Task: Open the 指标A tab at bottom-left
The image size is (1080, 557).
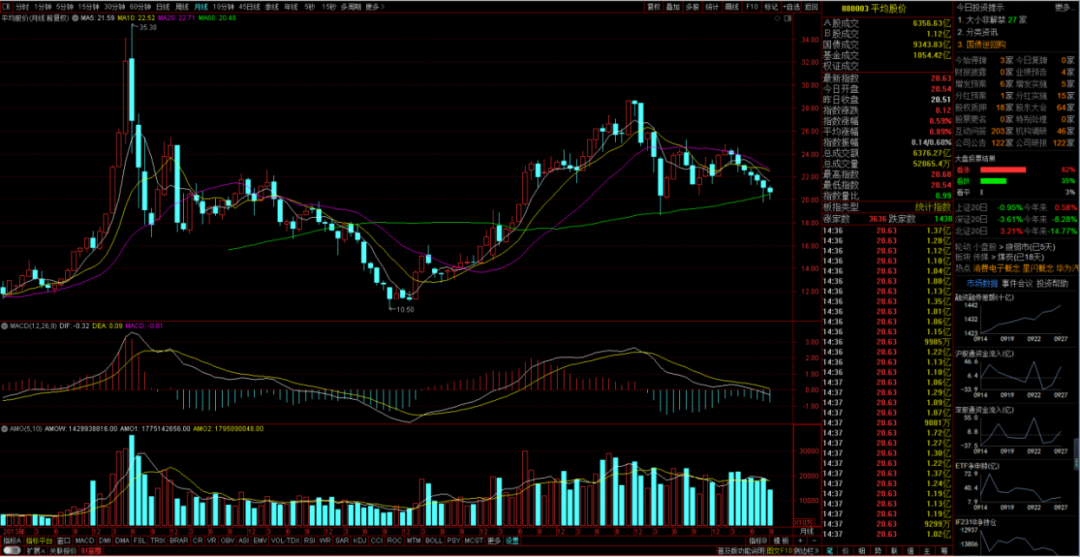Action: click(x=11, y=540)
